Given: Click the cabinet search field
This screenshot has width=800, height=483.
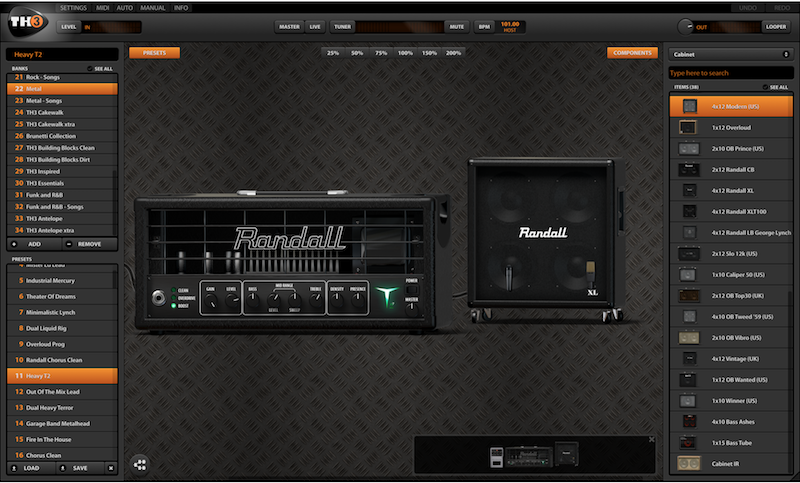Looking at the screenshot, I should click(x=731, y=73).
